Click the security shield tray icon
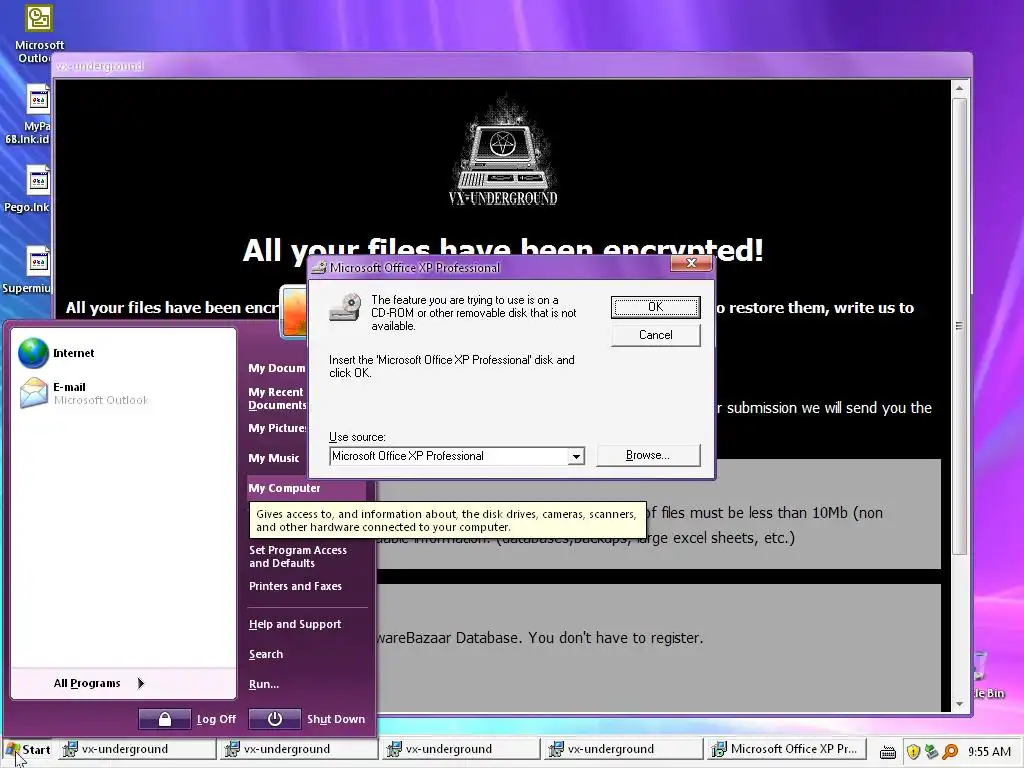This screenshot has height=768, width=1024. [913, 752]
